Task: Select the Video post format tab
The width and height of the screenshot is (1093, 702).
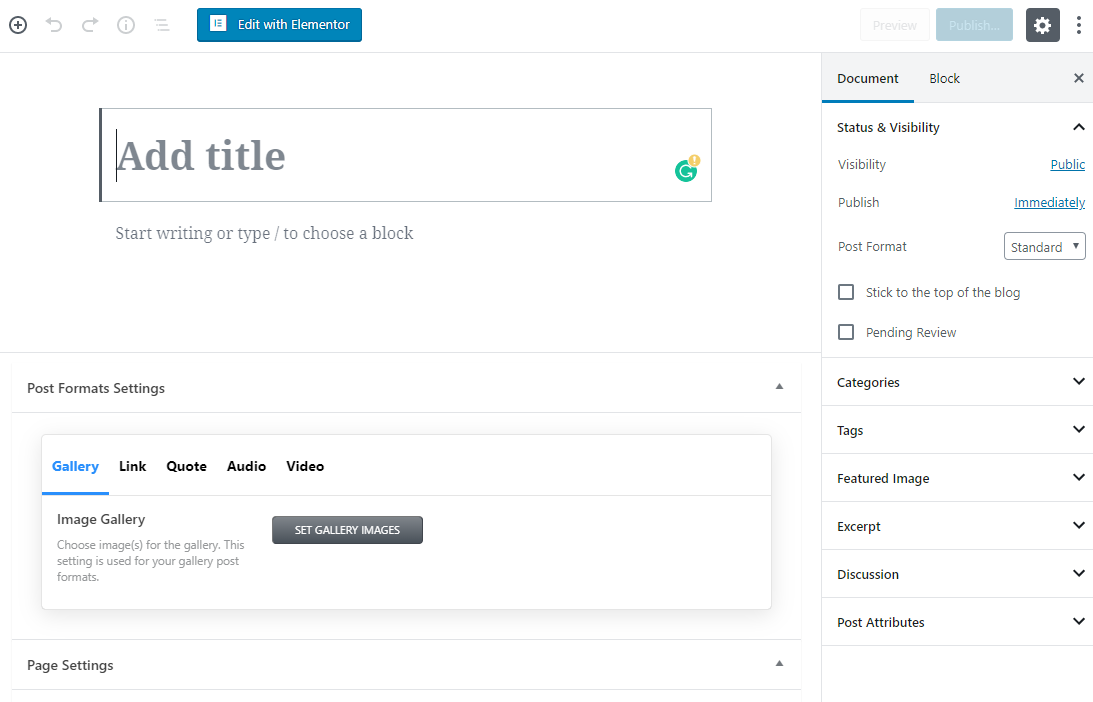Action: point(305,466)
